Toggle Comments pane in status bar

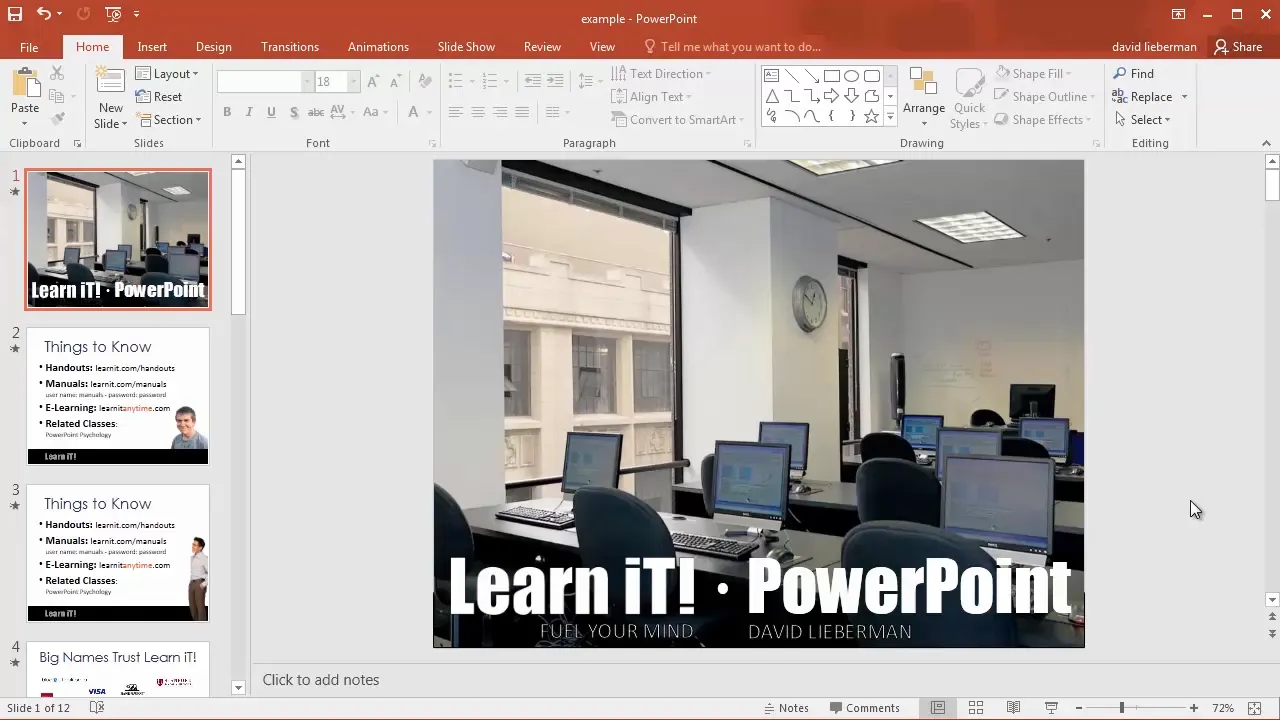864,708
